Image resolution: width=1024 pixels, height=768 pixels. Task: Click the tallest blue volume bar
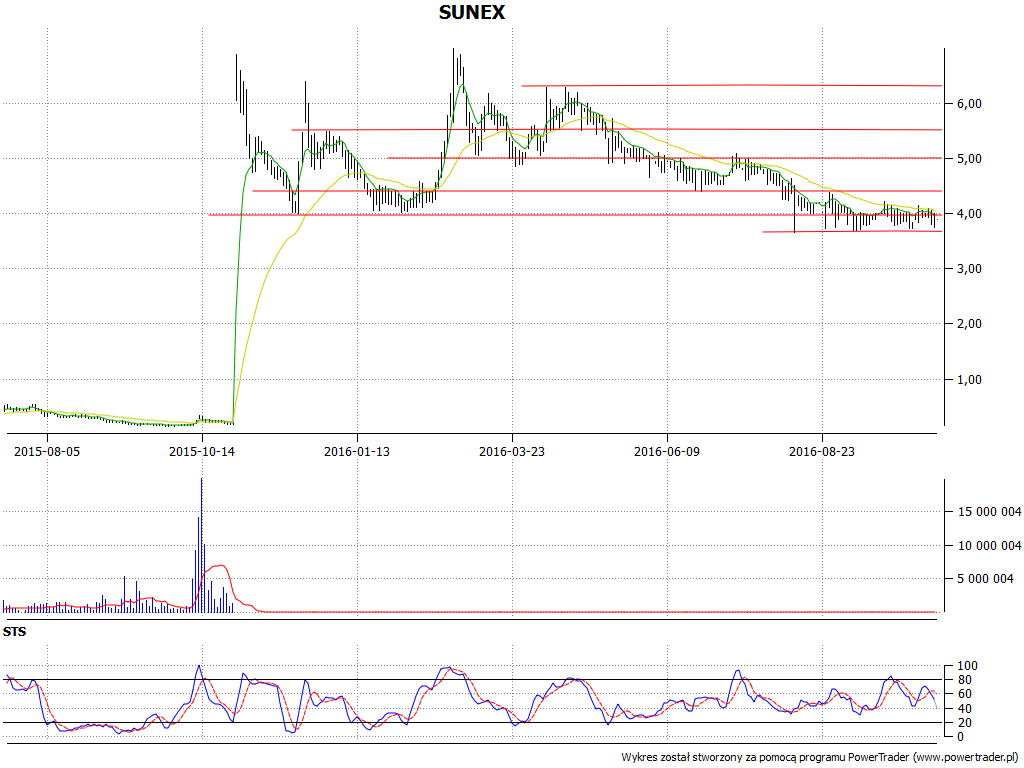(202, 545)
